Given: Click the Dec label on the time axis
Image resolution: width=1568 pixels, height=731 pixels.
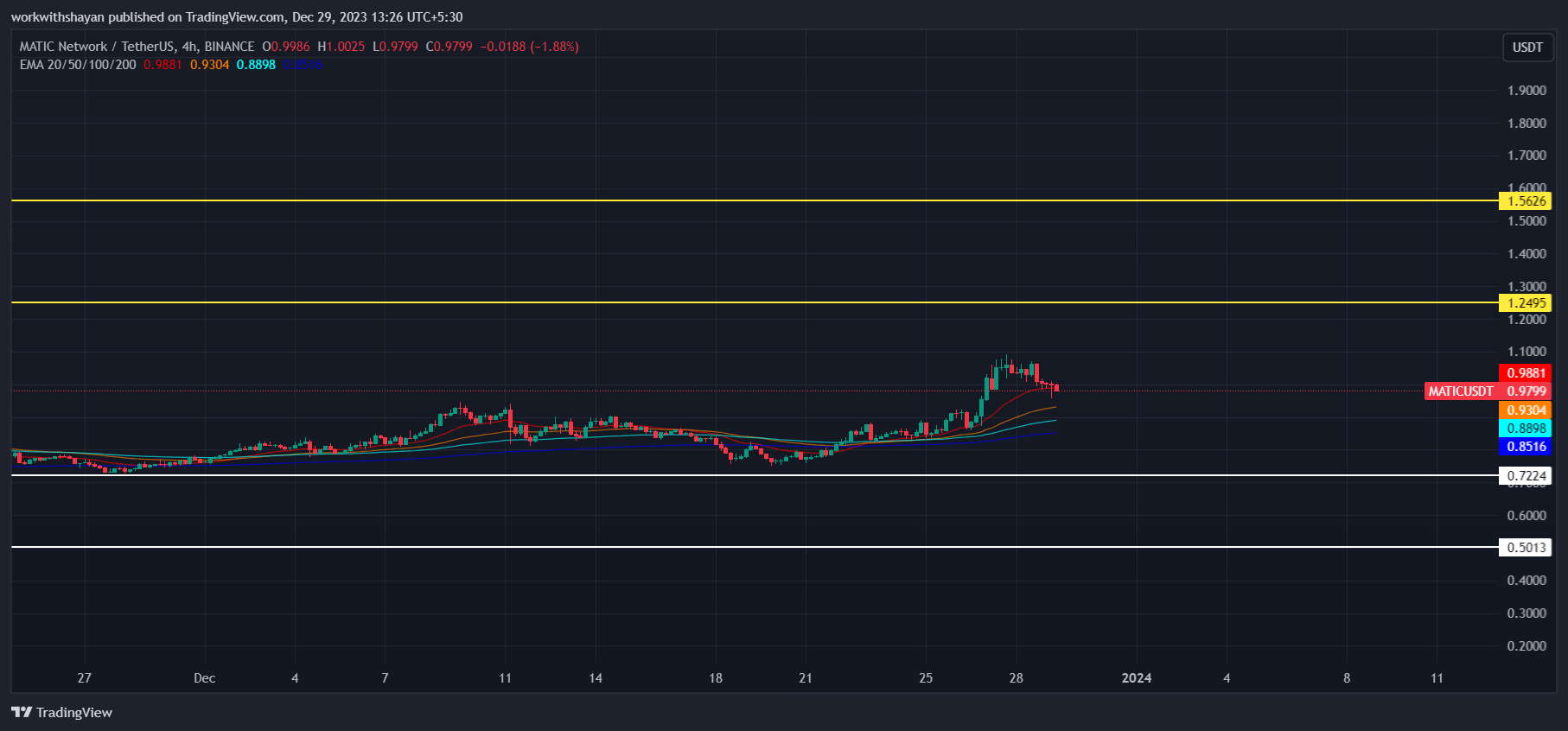Looking at the screenshot, I should point(205,678).
